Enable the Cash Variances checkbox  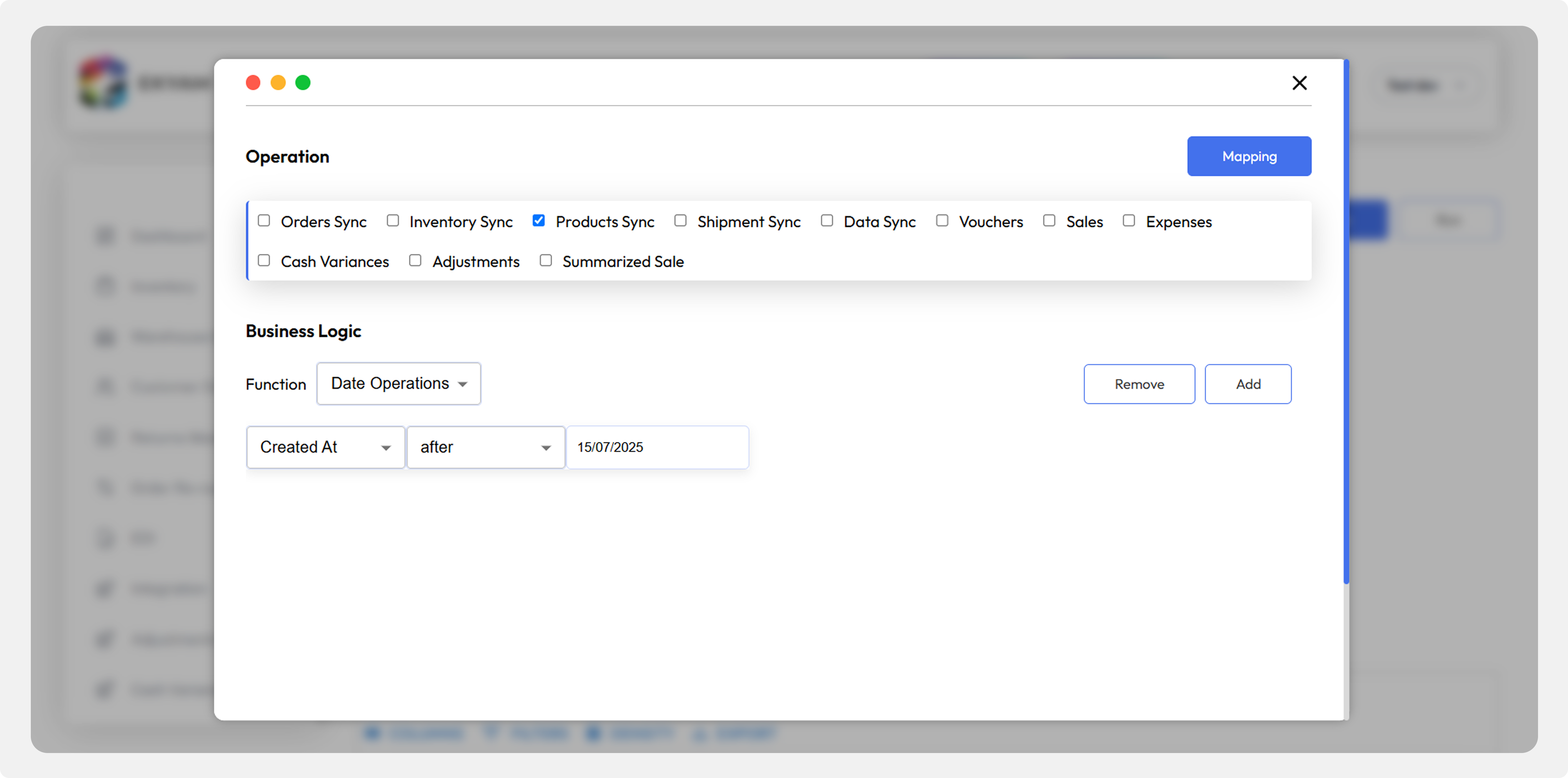[x=264, y=260]
